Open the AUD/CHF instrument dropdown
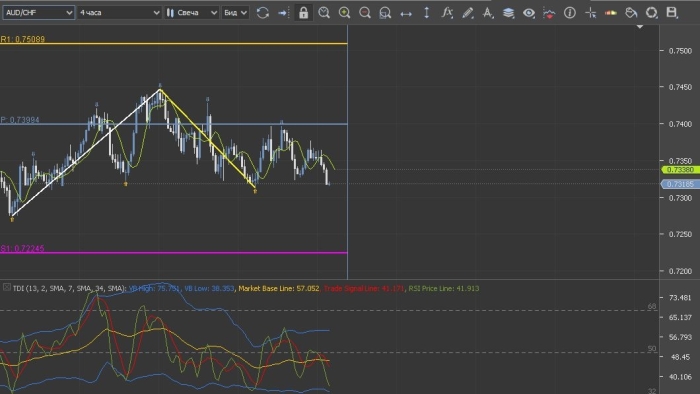This screenshot has width=700, height=394. (38, 12)
